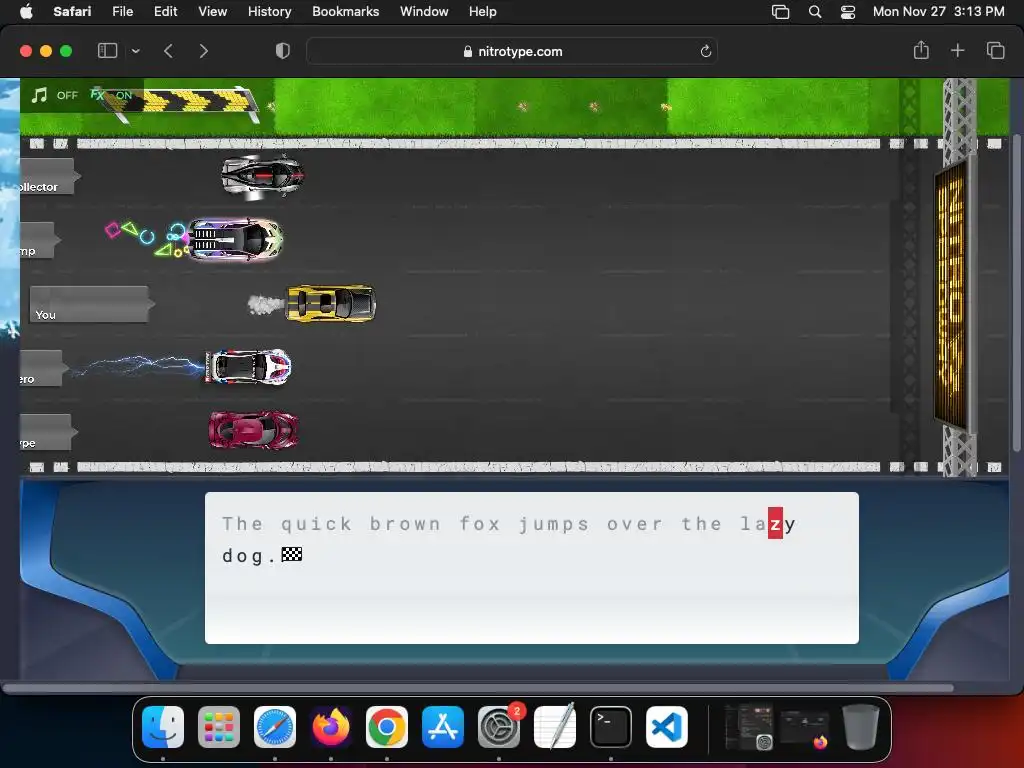Click the dark red car in bottom lane

coord(253,430)
